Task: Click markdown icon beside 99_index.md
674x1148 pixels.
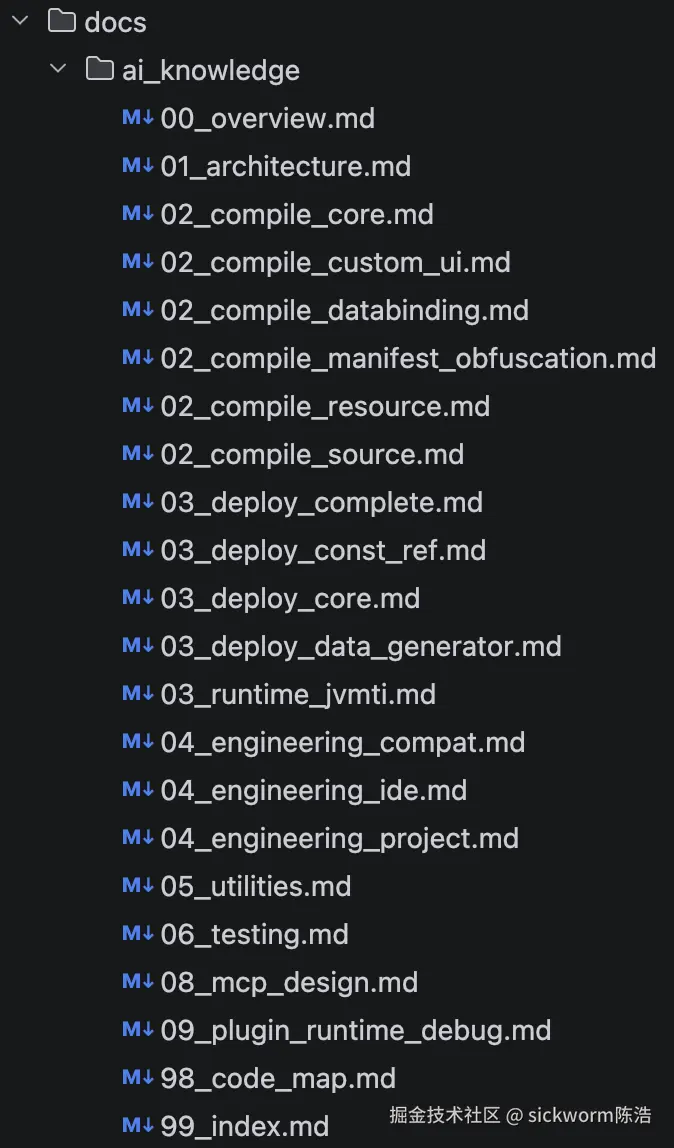Action: click(137, 1126)
